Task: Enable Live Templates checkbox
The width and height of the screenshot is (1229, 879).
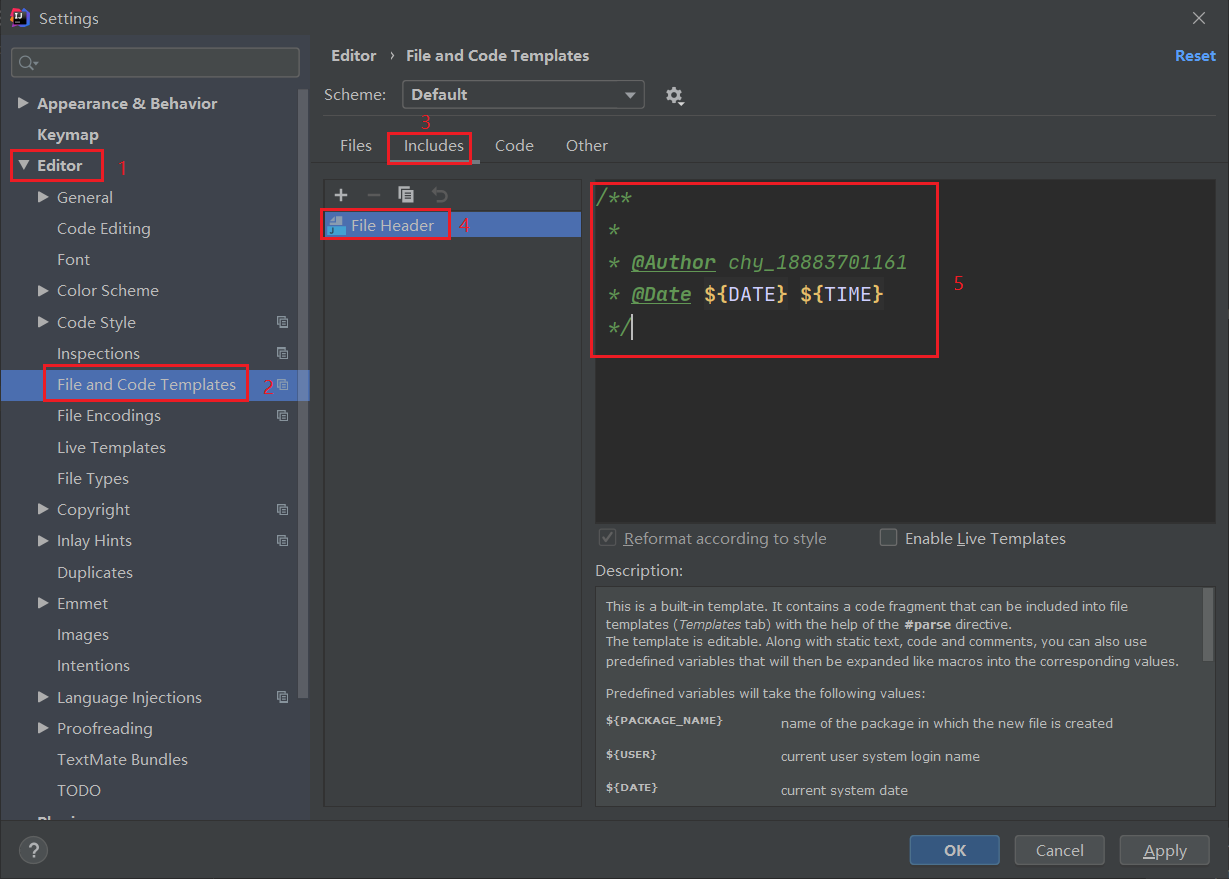Action: tap(888, 538)
